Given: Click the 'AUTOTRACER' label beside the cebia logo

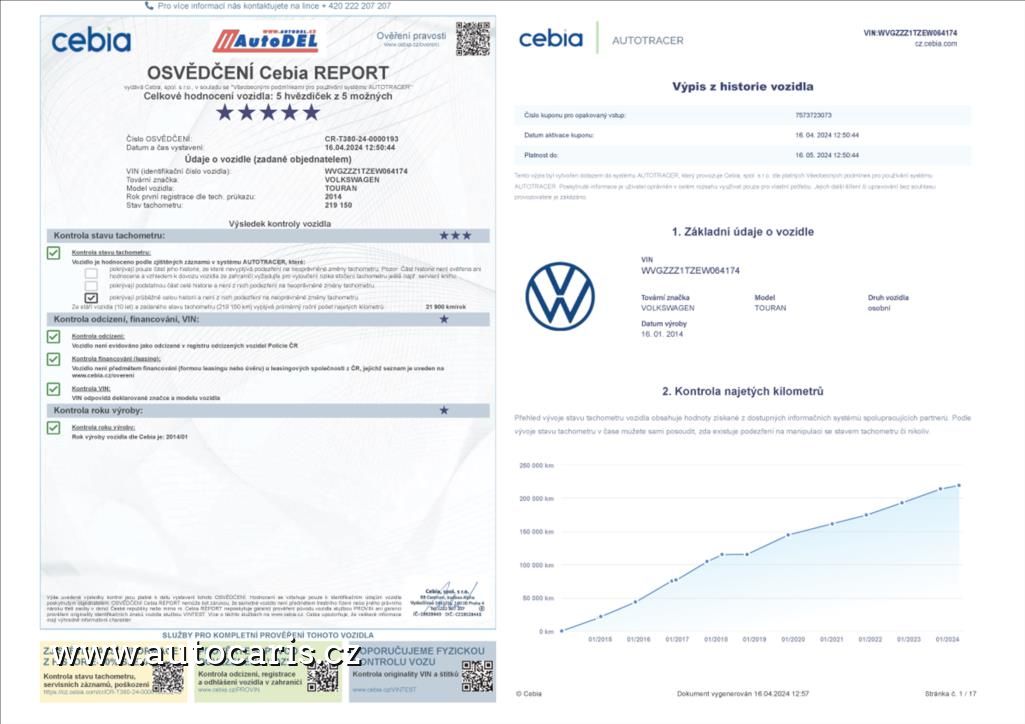Looking at the screenshot, I should [648, 41].
